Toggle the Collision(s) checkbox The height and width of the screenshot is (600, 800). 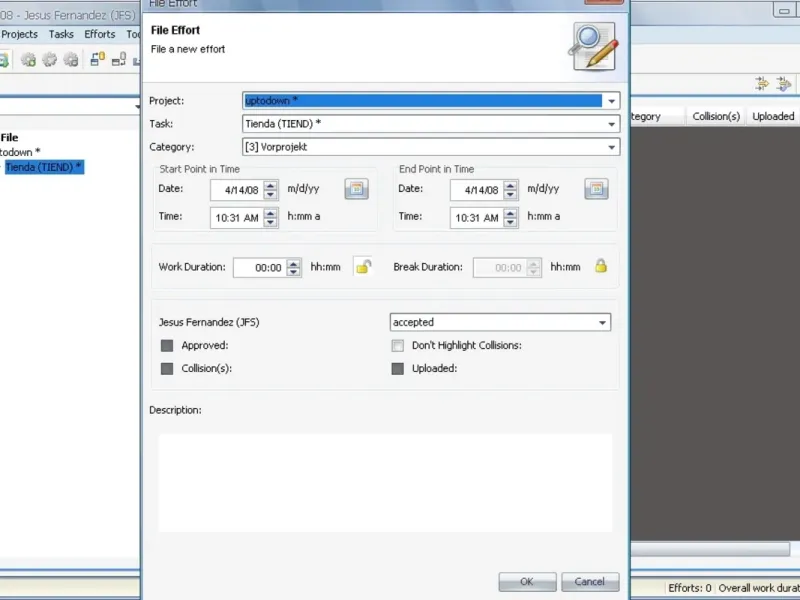(167, 368)
